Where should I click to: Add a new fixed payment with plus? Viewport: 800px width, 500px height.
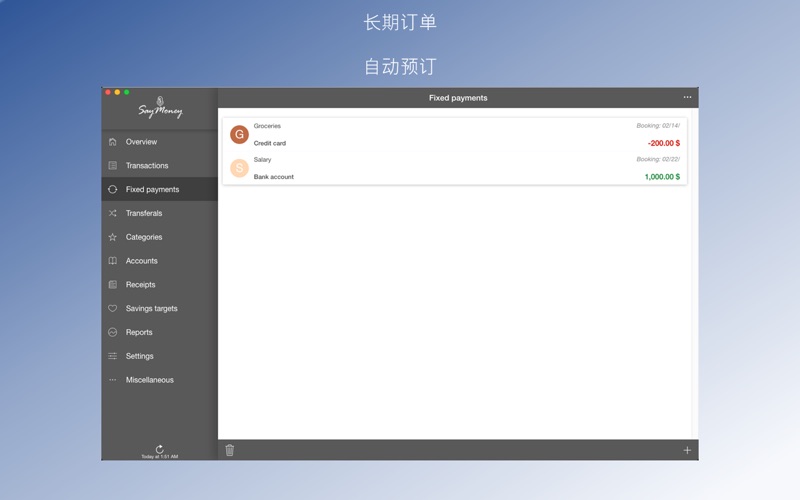(687, 450)
